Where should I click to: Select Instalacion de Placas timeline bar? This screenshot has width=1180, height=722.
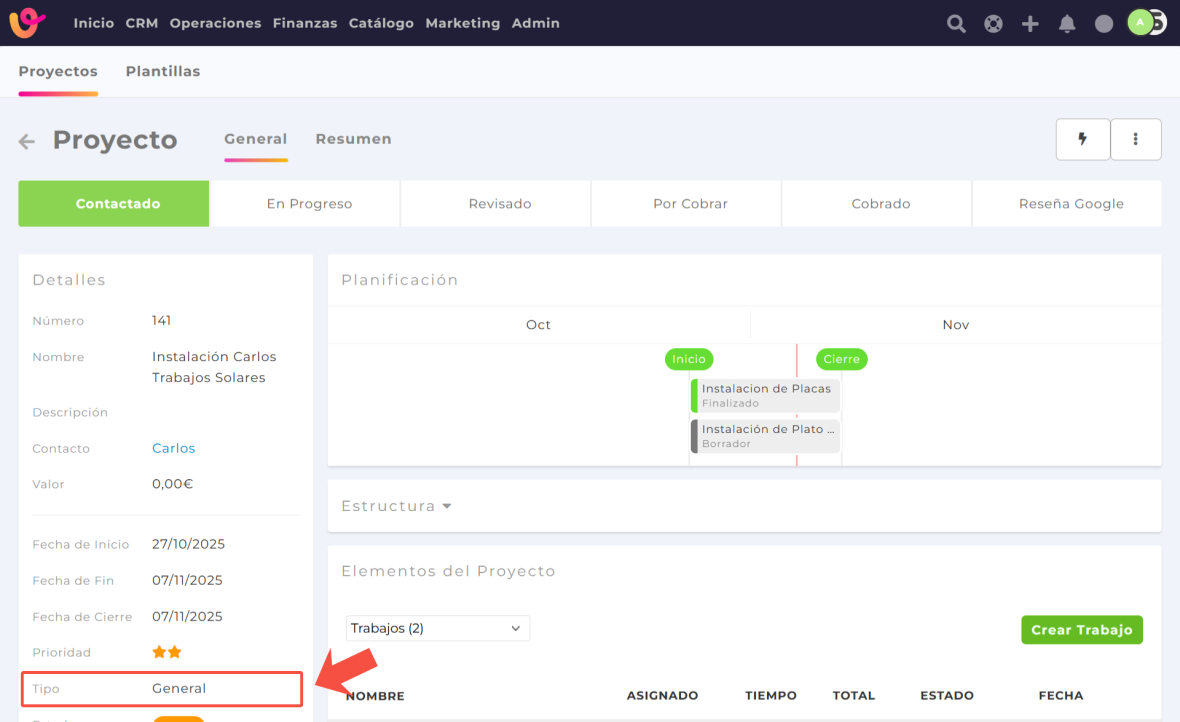point(766,396)
